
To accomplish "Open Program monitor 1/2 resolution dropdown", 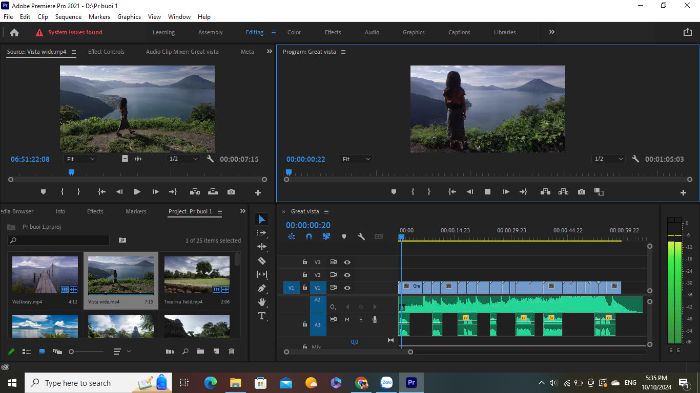I will click(608, 159).
